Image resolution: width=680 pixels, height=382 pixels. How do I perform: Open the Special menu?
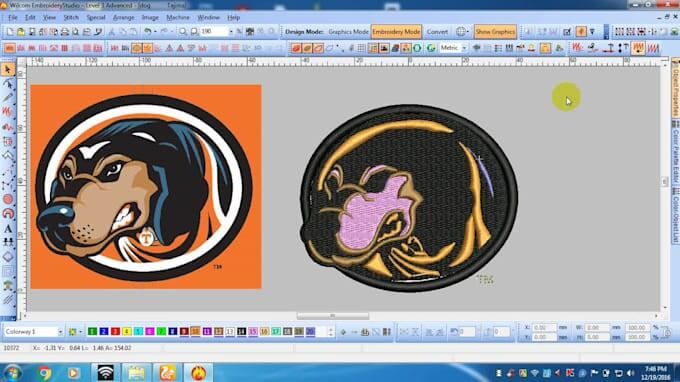[x=96, y=18]
